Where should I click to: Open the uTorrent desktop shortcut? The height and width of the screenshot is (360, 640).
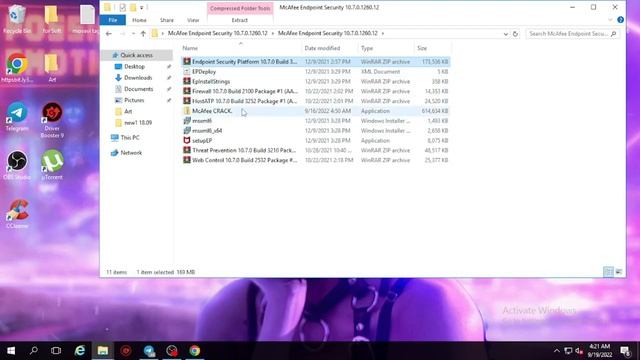[52, 165]
